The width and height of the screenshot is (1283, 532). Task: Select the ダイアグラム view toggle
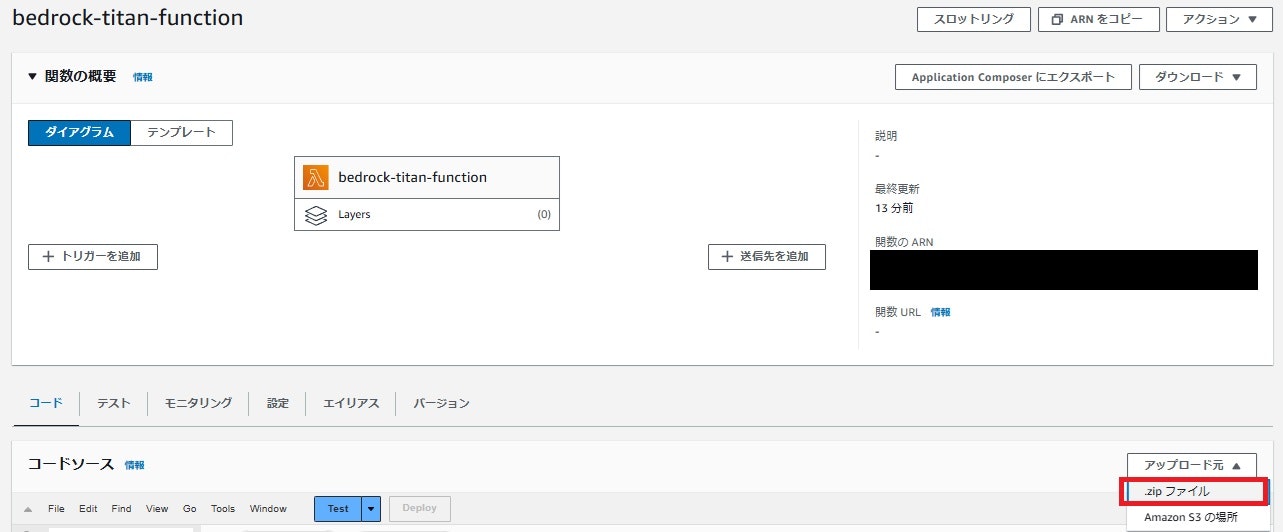click(79, 132)
